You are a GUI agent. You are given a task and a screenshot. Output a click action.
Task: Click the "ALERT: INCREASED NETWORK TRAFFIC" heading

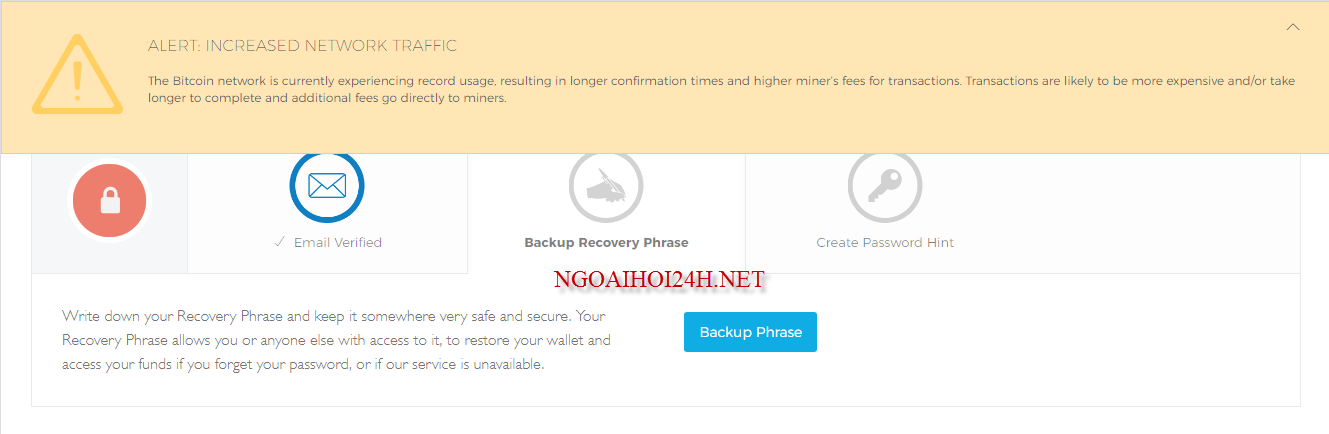(302, 46)
